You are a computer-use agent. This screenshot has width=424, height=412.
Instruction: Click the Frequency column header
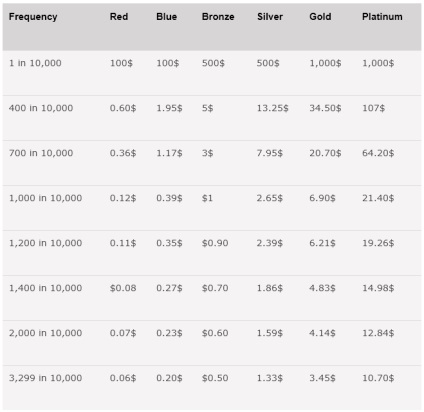[33, 17]
